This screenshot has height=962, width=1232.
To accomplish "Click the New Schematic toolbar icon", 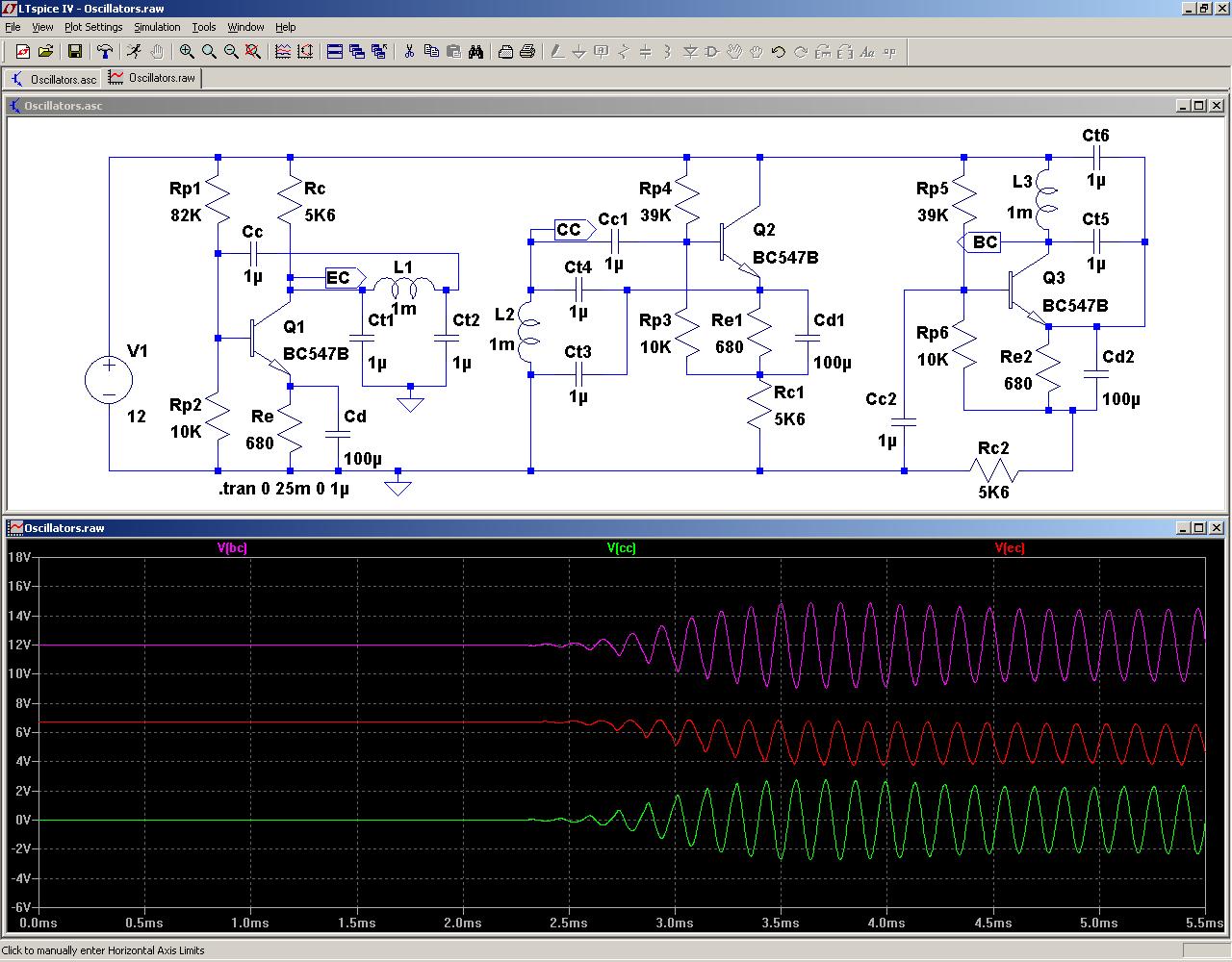I will click(x=23, y=52).
